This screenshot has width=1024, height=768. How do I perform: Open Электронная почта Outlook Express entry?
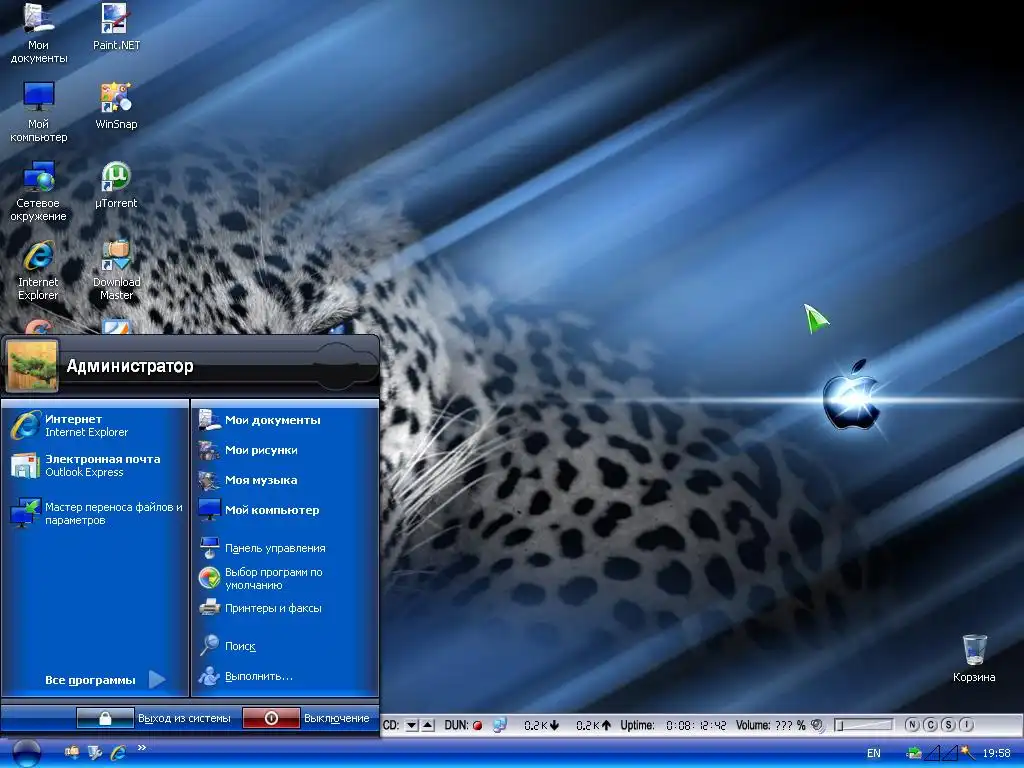click(95, 466)
